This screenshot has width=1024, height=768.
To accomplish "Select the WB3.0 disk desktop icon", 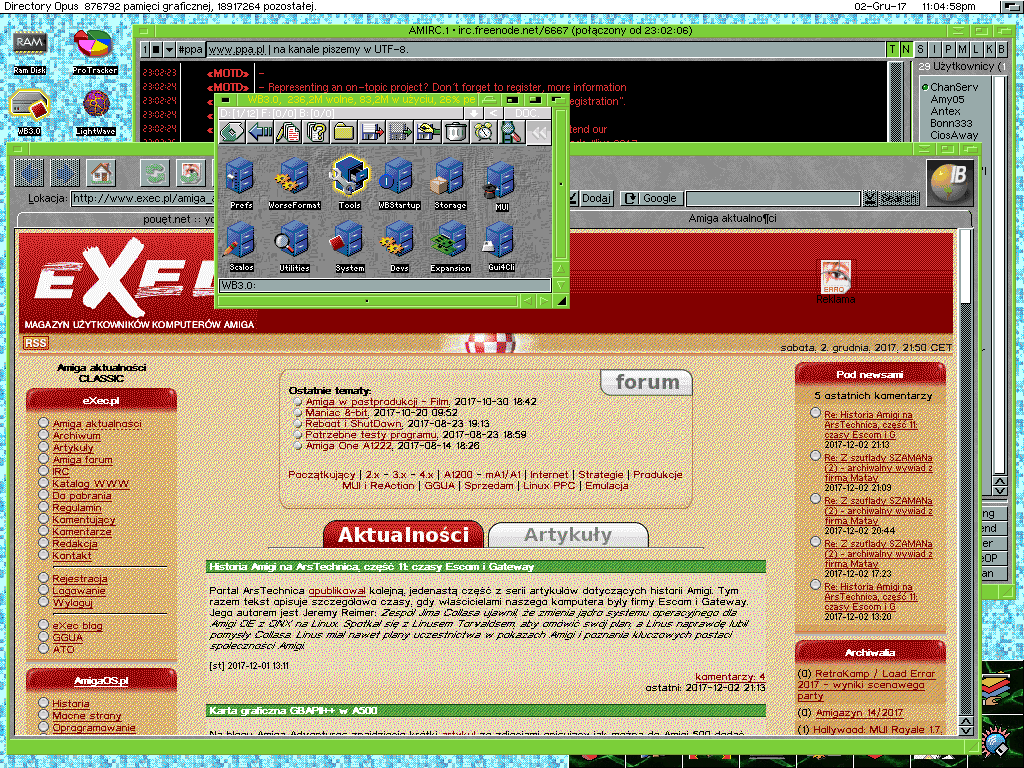I will tap(29, 112).
